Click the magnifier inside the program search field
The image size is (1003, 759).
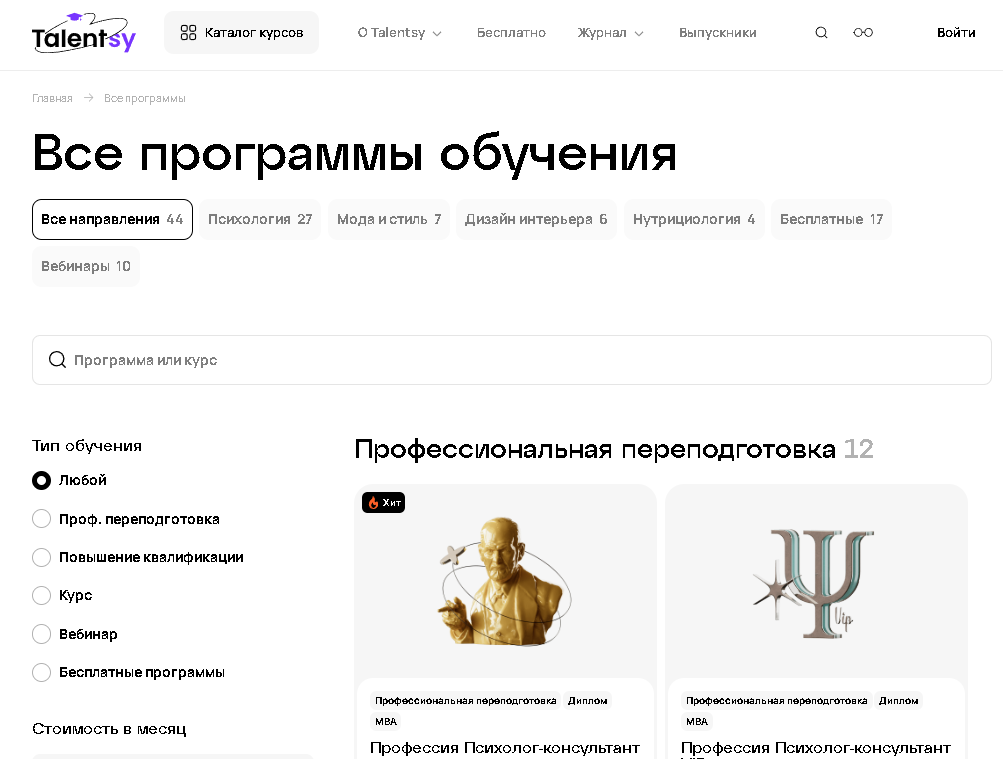[x=58, y=360]
